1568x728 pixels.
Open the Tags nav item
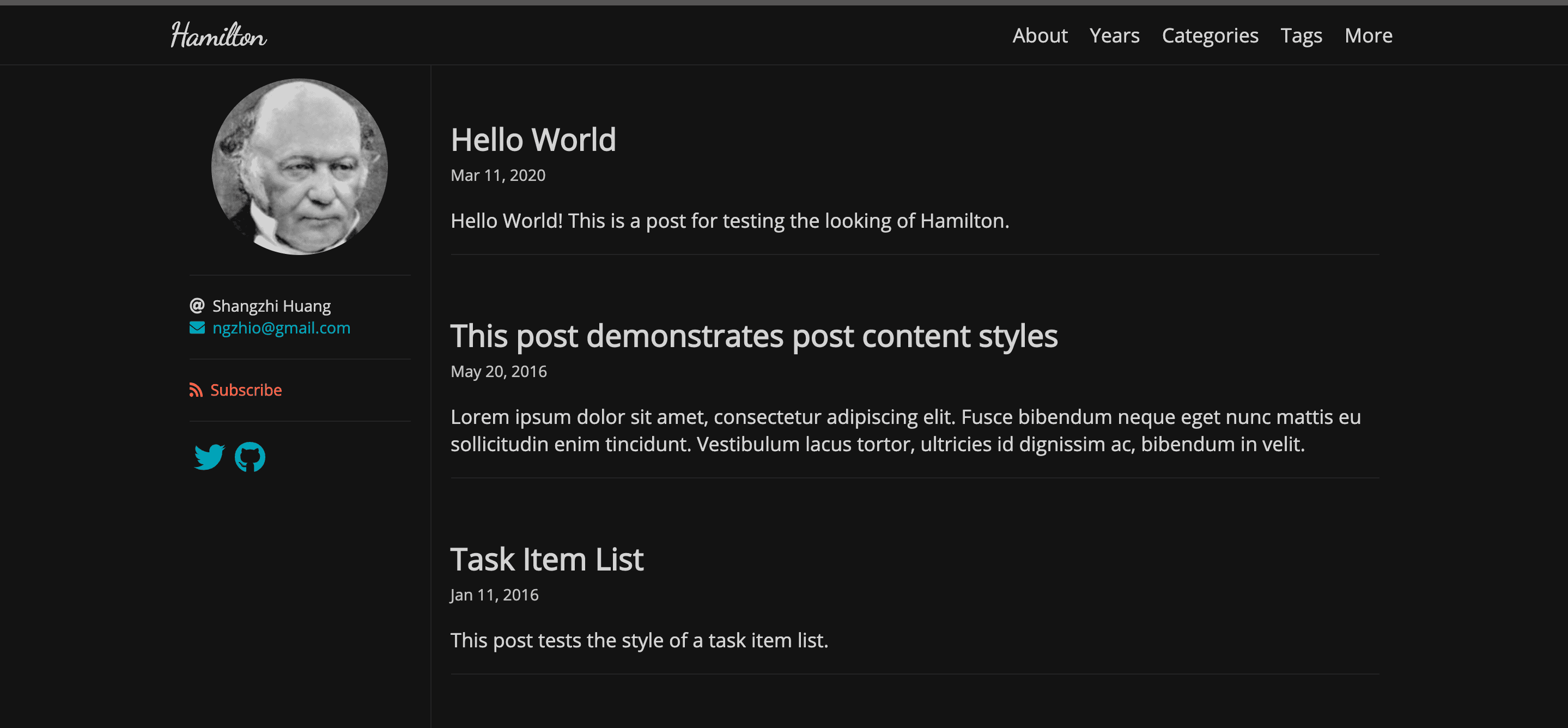point(1301,35)
